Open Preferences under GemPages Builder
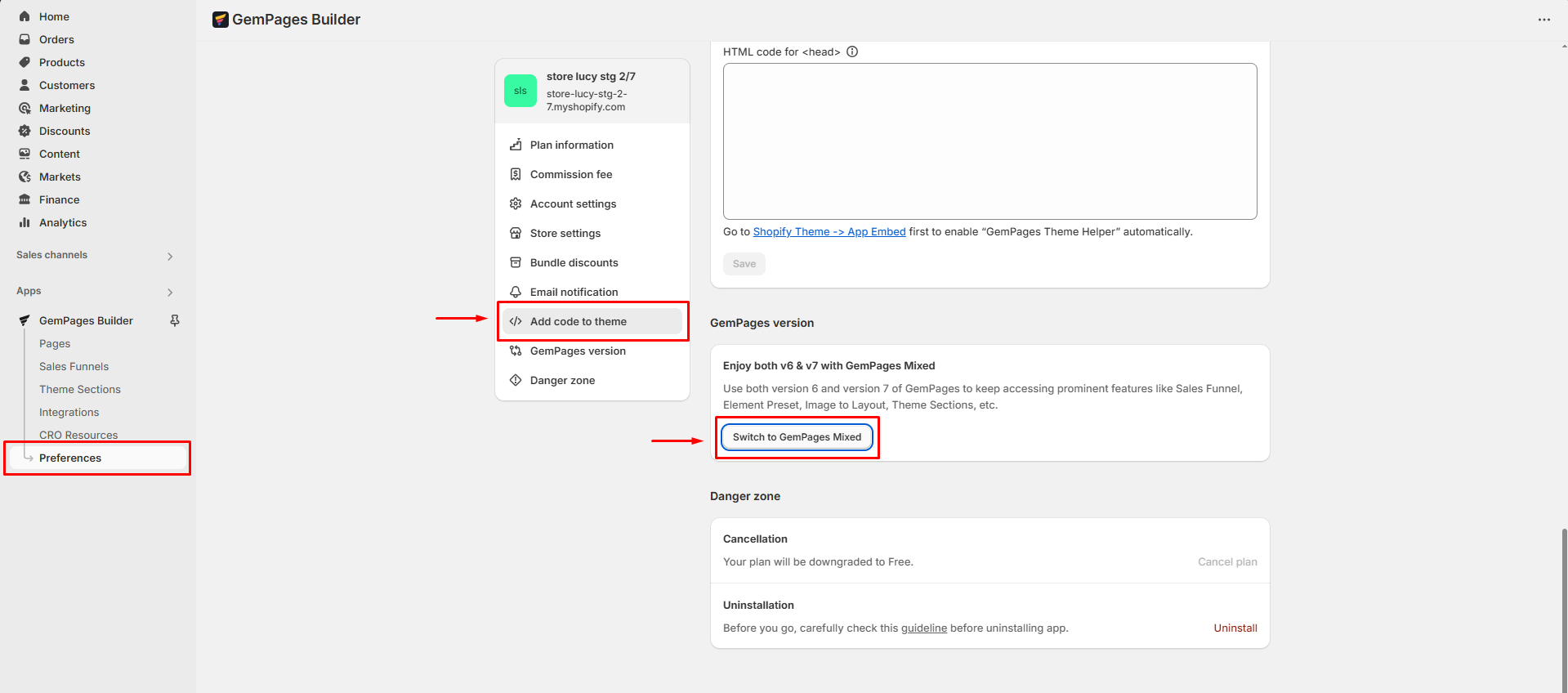The width and height of the screenshot is (1568, 693). pyautogui.click(x=70, y=458)
